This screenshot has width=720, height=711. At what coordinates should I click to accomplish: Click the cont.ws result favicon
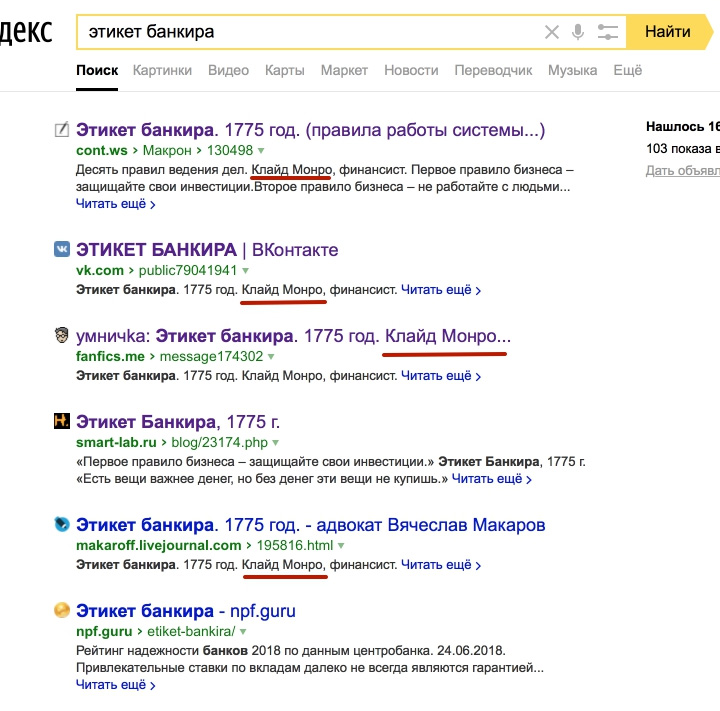pos(62,130)
